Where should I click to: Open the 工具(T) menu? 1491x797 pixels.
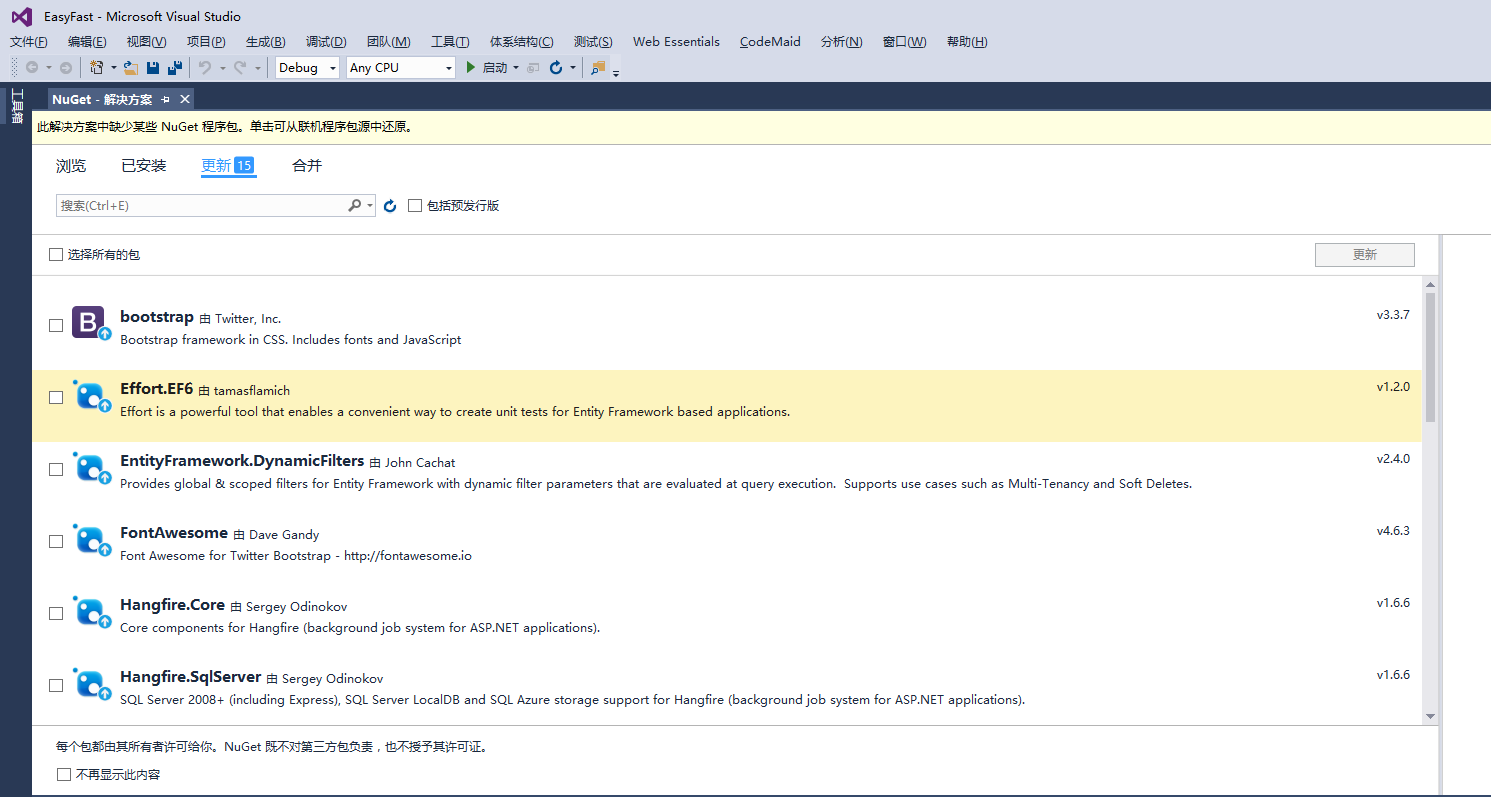(450, 42)
